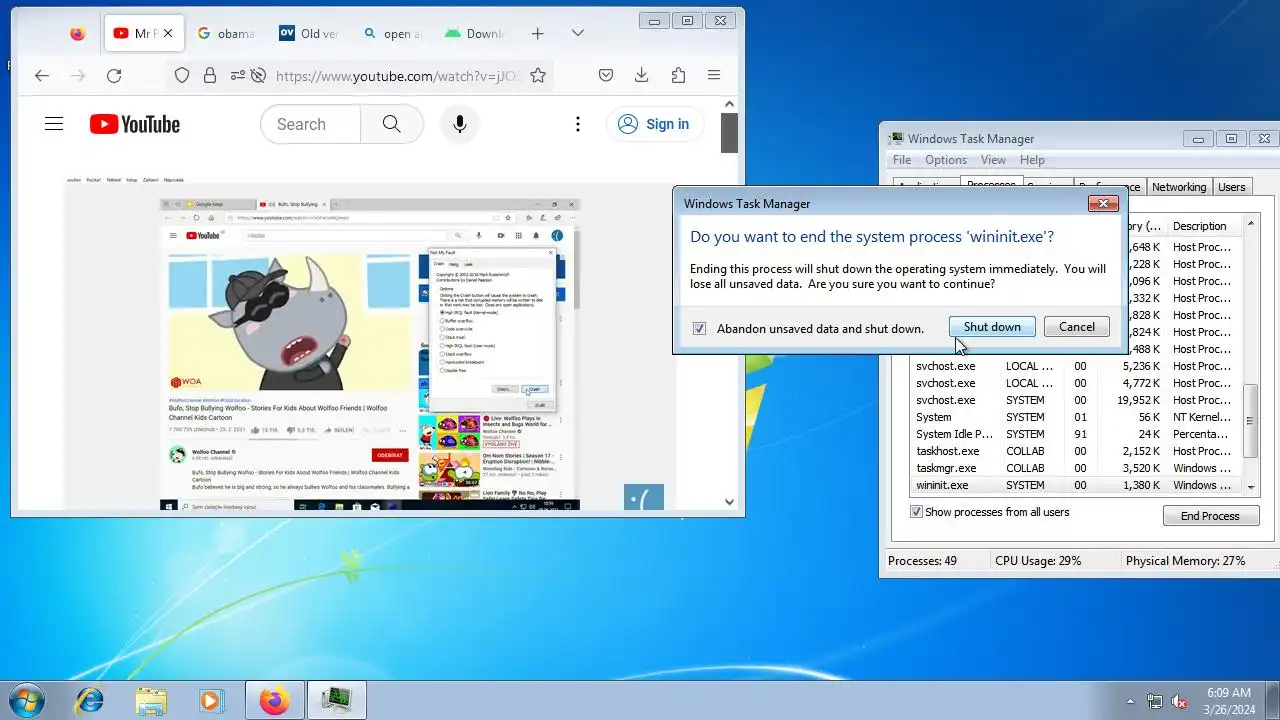This screenshot has width=1280, height=720.
Task: Click the 'Physical Memory: 27%' status text
Action: (1186, 561)
